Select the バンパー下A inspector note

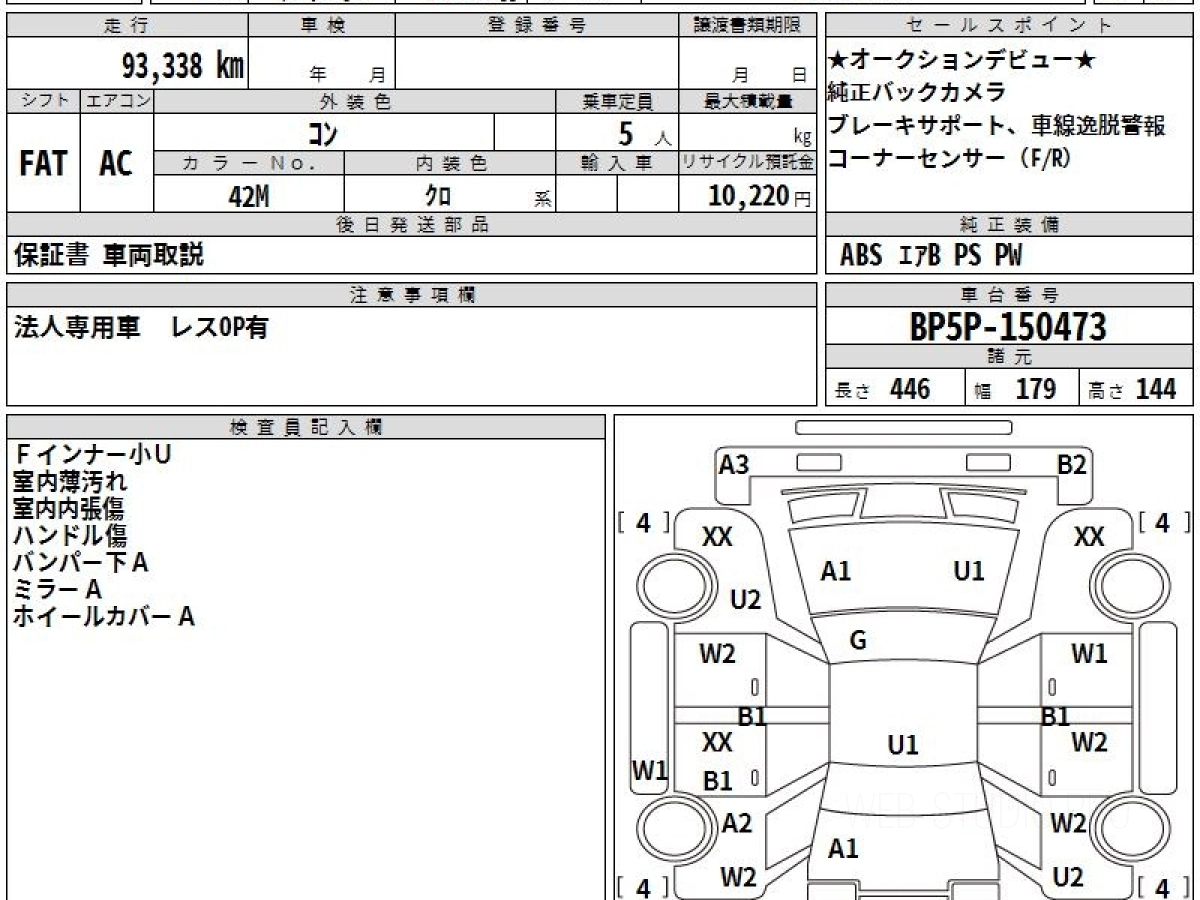pos(81,563)
